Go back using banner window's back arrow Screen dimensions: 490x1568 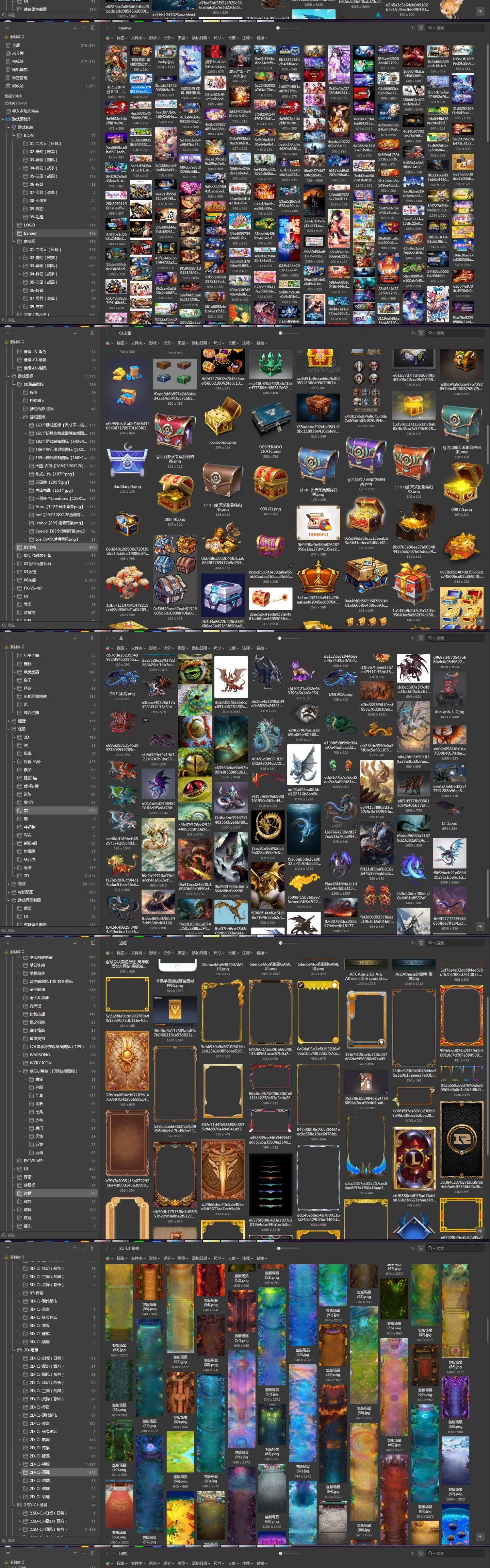click(x=107, y=28)
